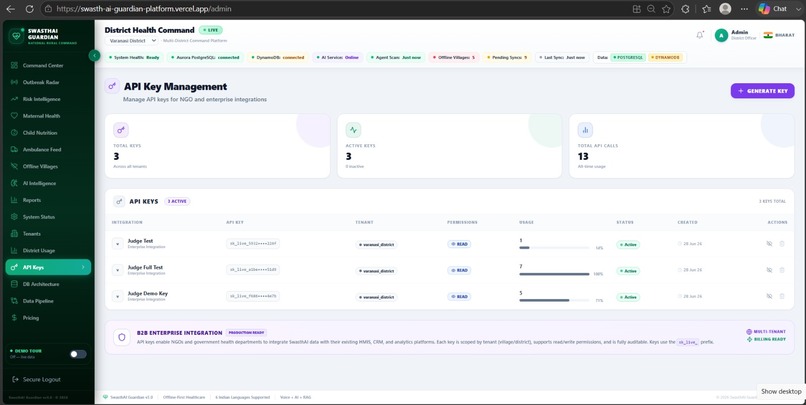Click the DYNAMODB data badge
This screenshot has width=806, height=405.
click(666, 58)
